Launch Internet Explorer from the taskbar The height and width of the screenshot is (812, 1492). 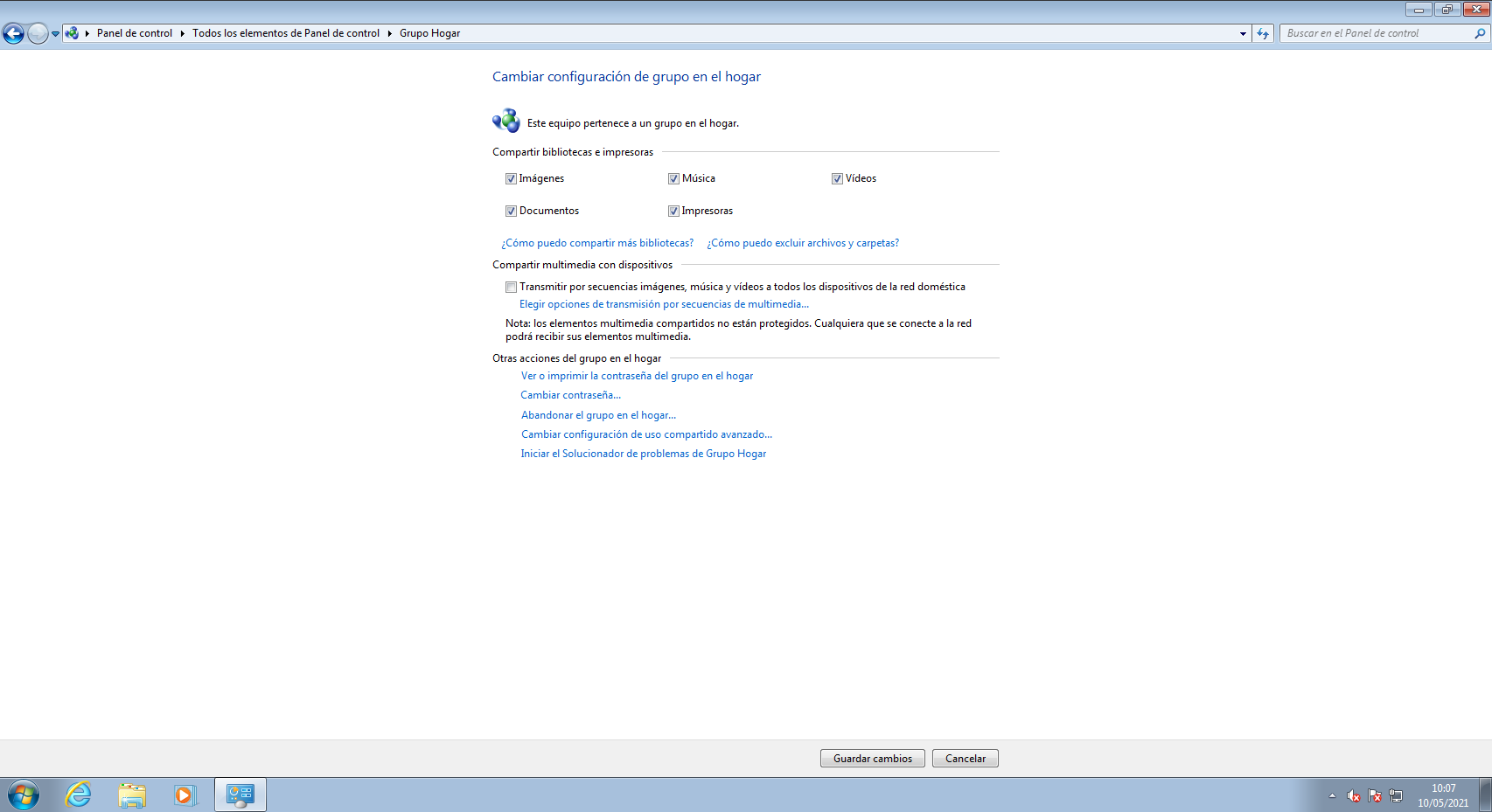[x=79, y=795]
